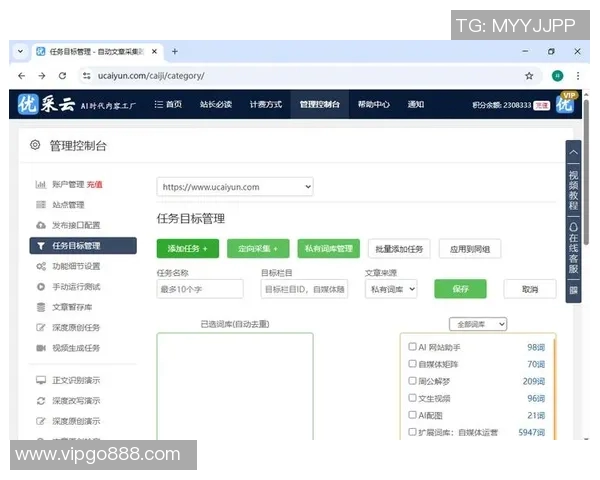Click the funnel icon beside 任务目标管理
This screenshot has width=600, height=480.
coord(41,246)
